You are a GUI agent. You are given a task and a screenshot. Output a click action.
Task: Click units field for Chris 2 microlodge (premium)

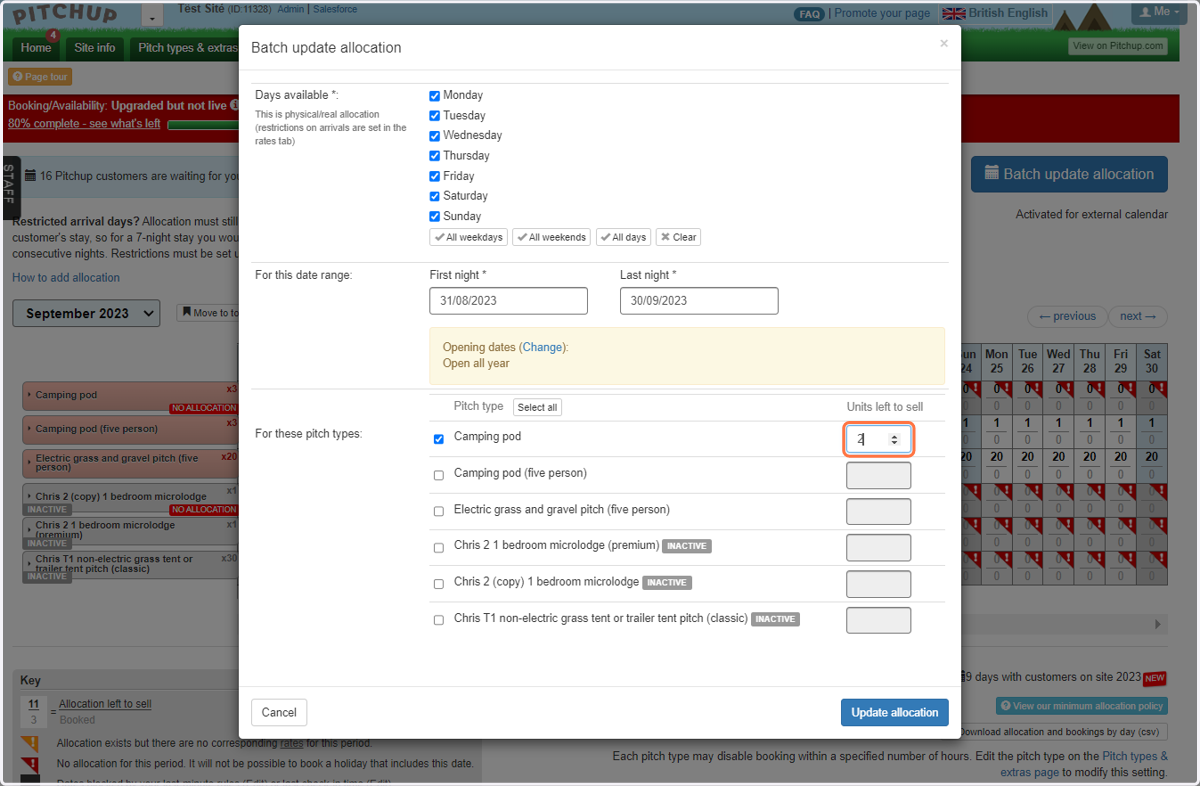(878, 548)
